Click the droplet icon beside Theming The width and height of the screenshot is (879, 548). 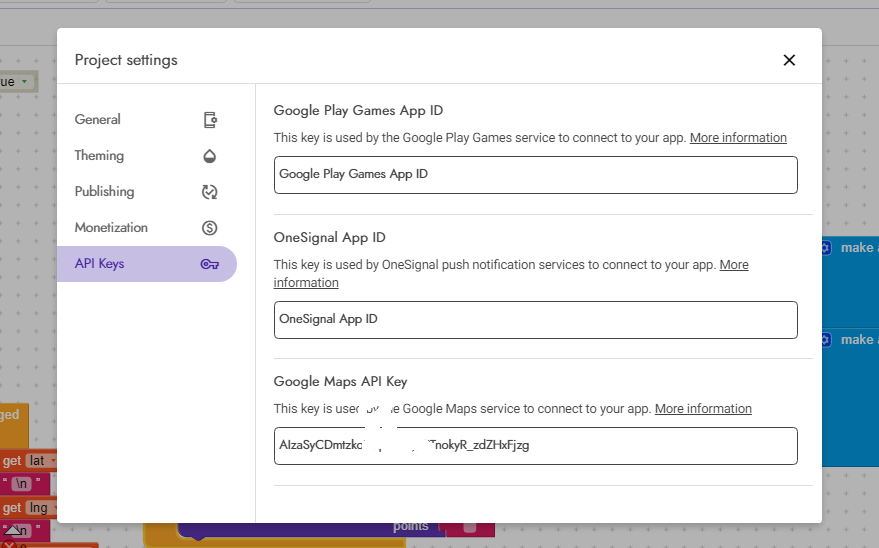(210, 156)
